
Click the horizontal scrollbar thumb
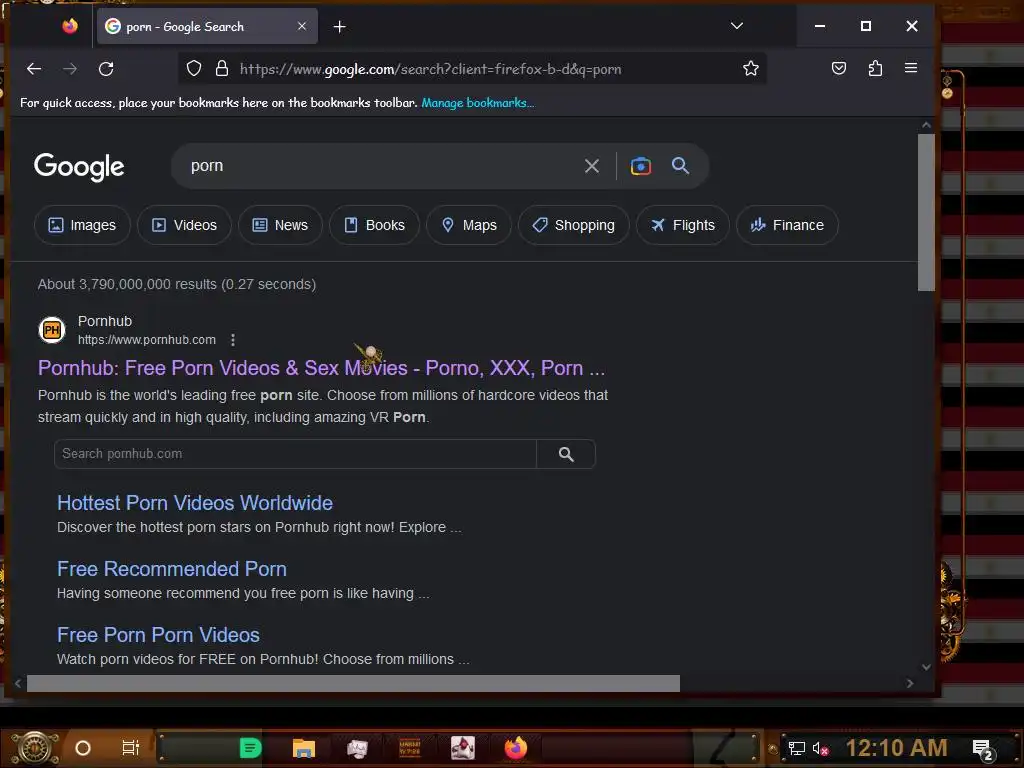click(x=353, y=683)
